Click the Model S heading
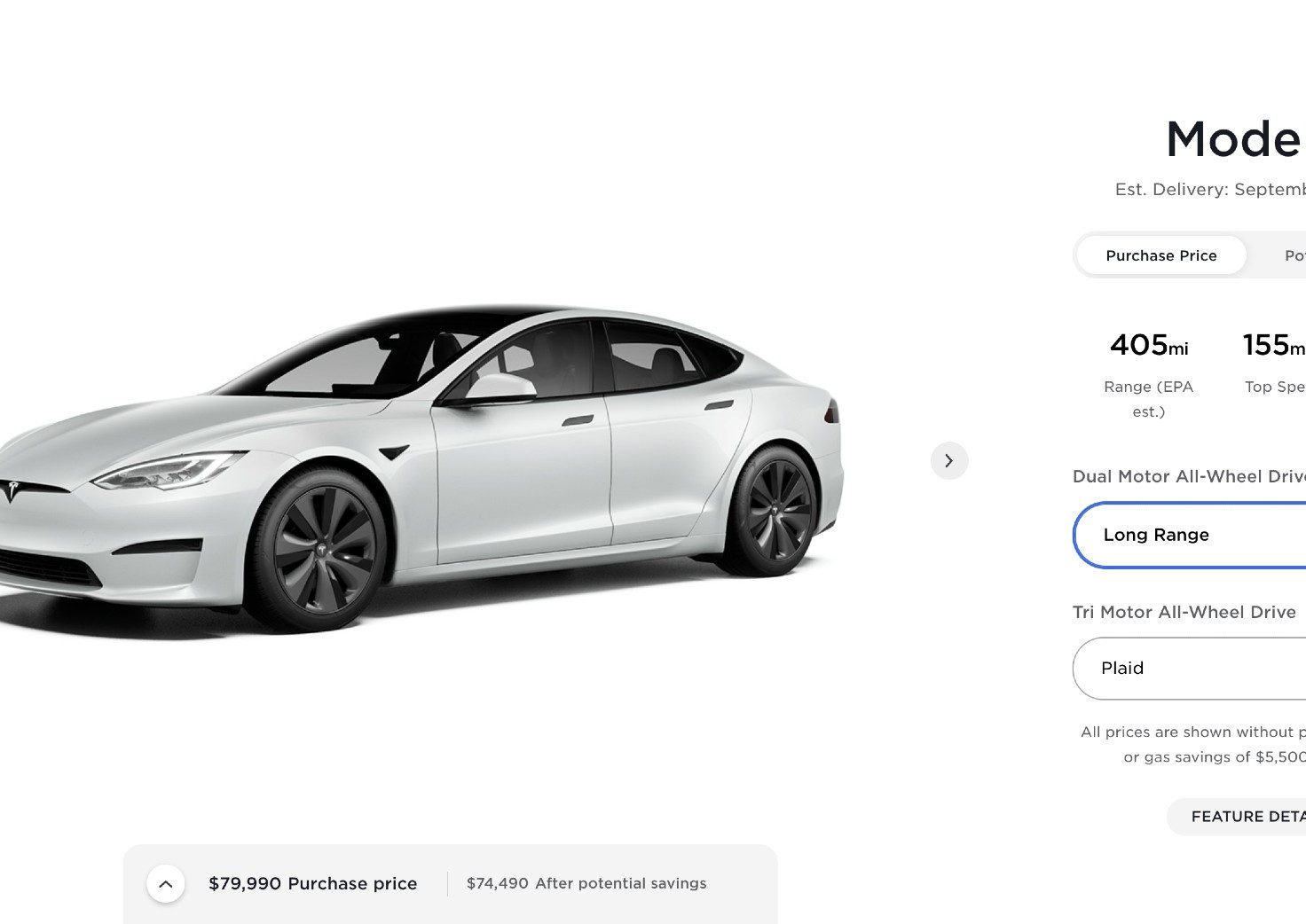The image size is (1306, 924). point(1234,139)
